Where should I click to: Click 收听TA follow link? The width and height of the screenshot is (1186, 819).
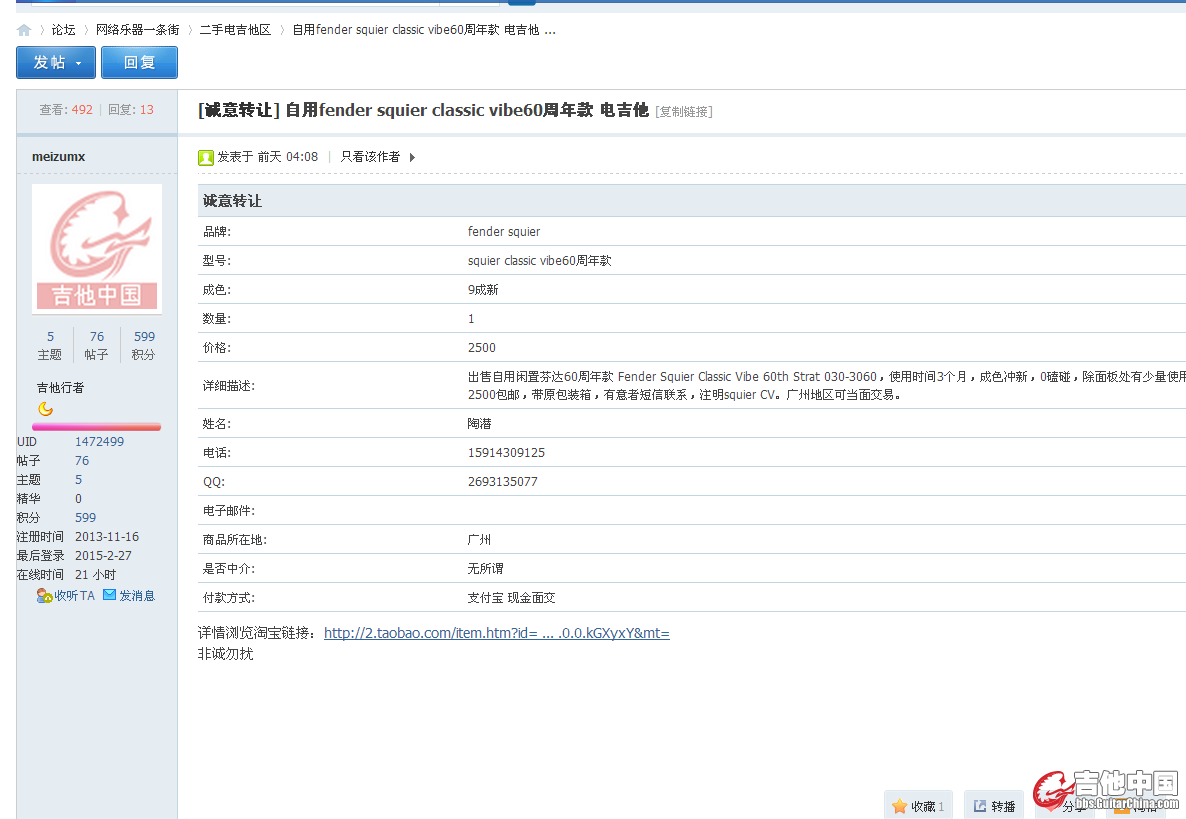tap(74, 596)
